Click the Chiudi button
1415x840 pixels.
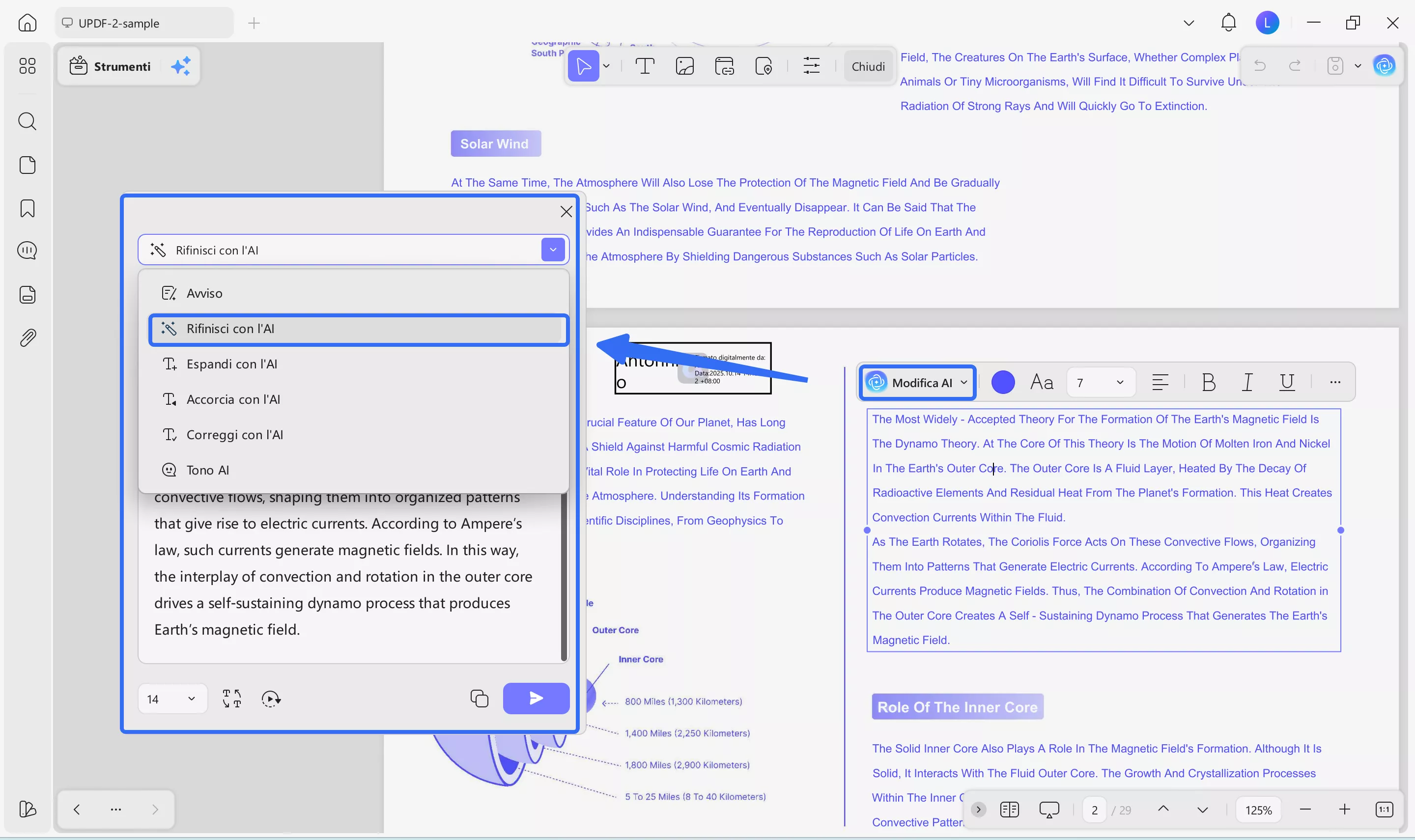pos(868,66)
